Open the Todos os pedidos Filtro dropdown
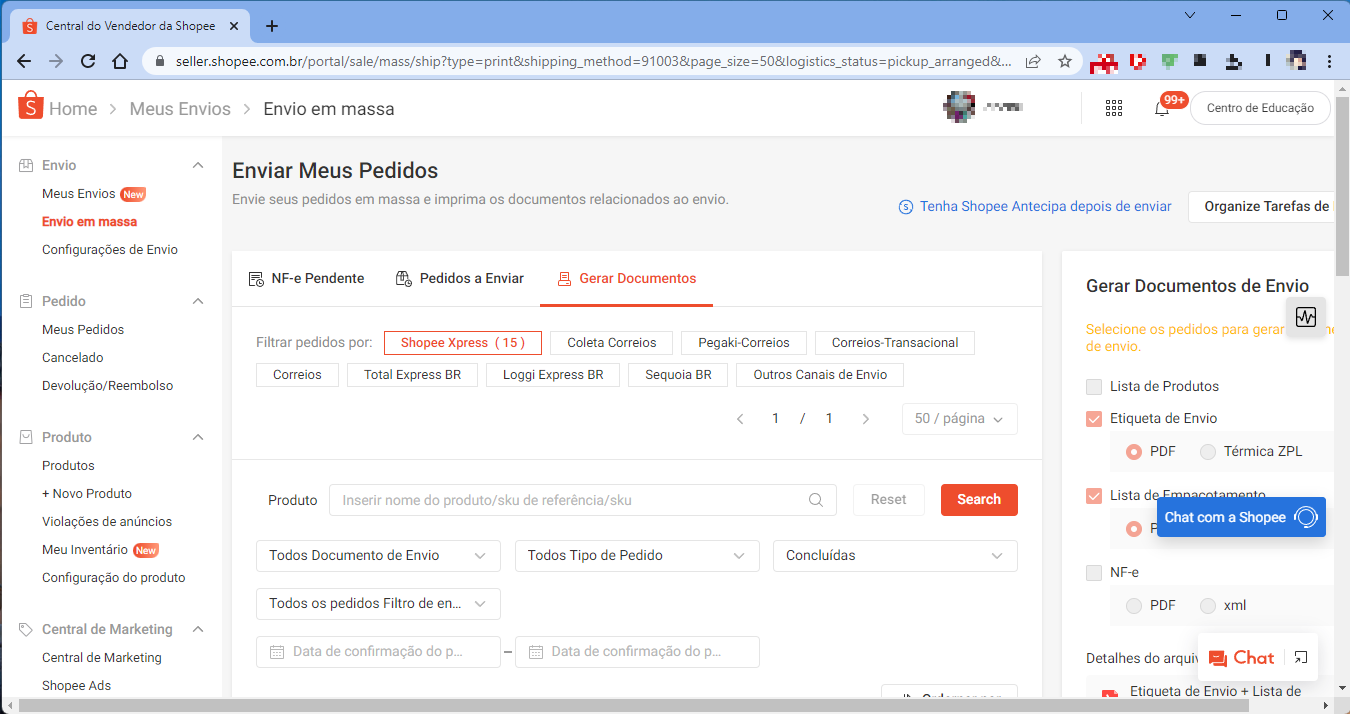The width and height of the screenshot is (1350, 714). 378,604
